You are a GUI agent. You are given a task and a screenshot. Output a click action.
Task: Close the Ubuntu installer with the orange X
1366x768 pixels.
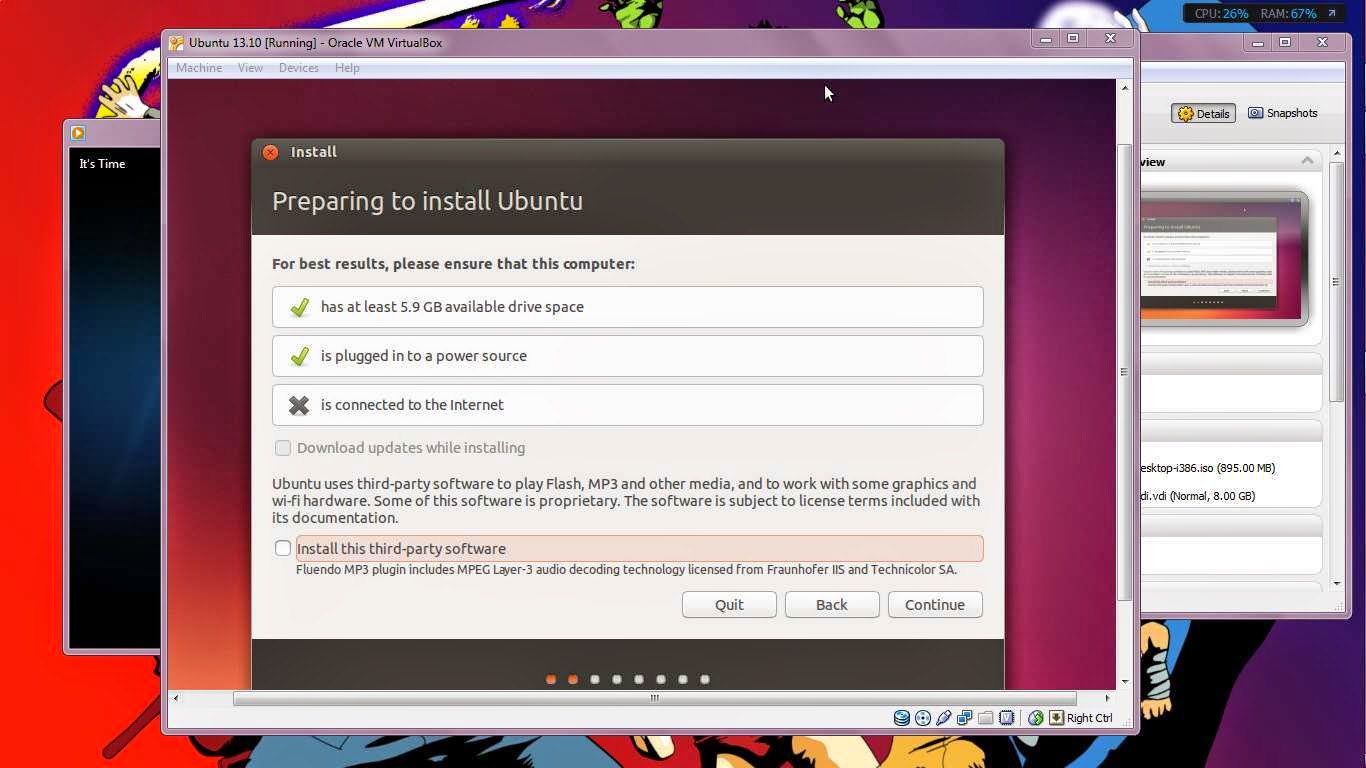tap(270, 152)
